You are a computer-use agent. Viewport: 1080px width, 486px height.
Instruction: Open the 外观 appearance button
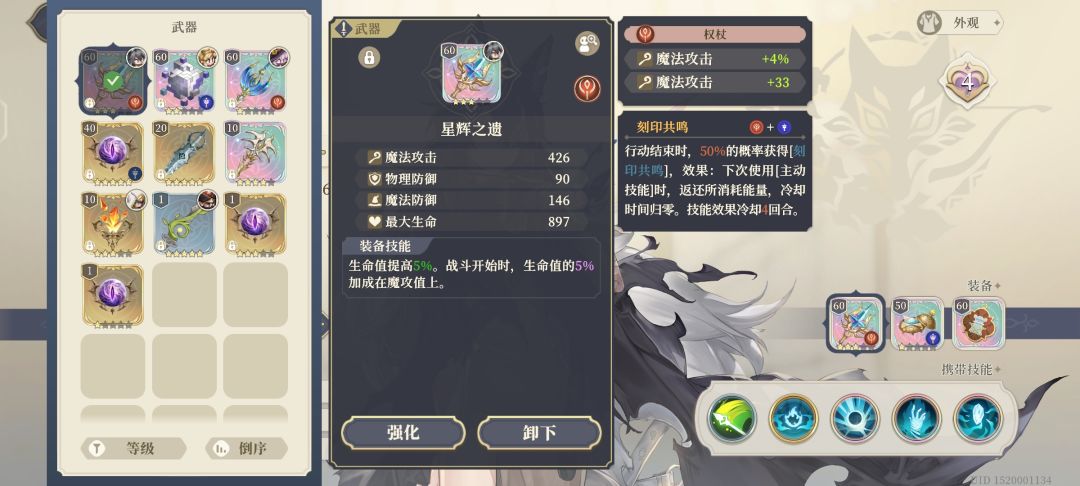pos(959,23)
